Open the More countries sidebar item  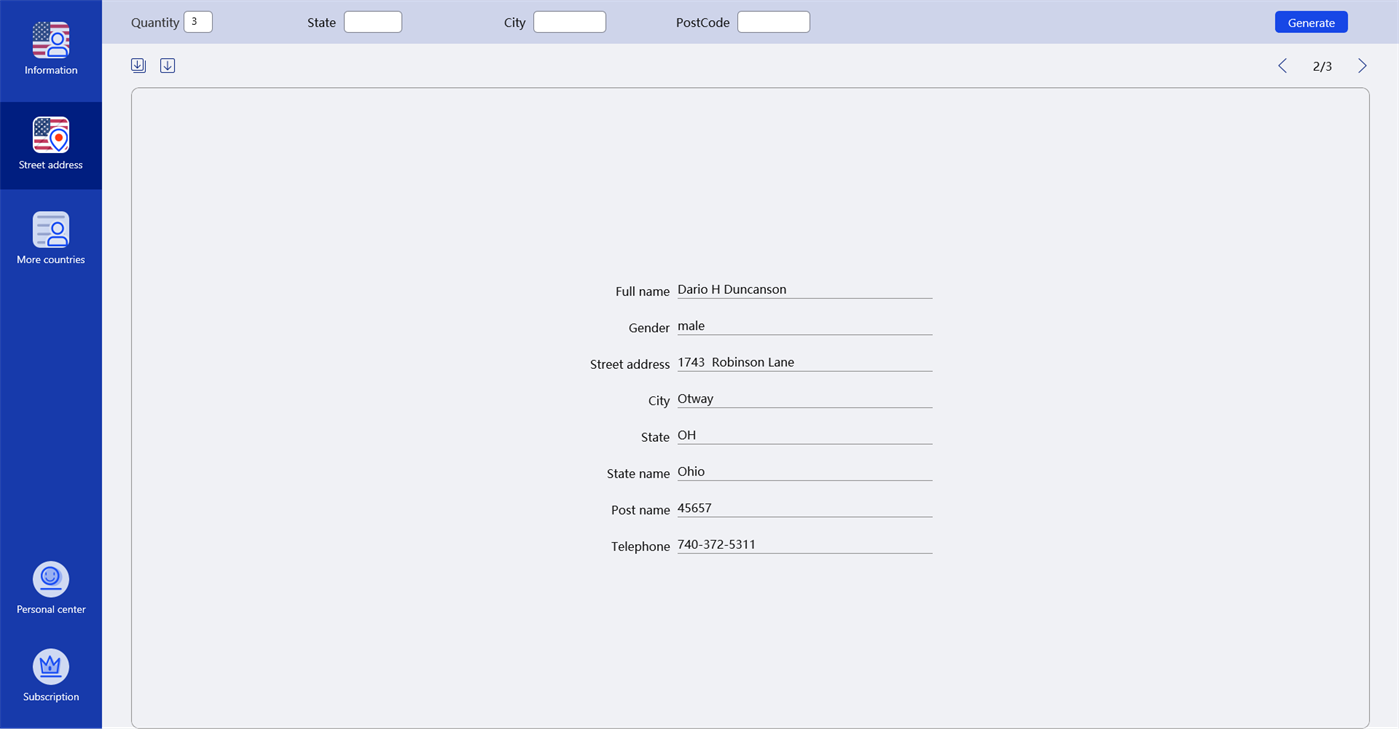tap(51, 240)
